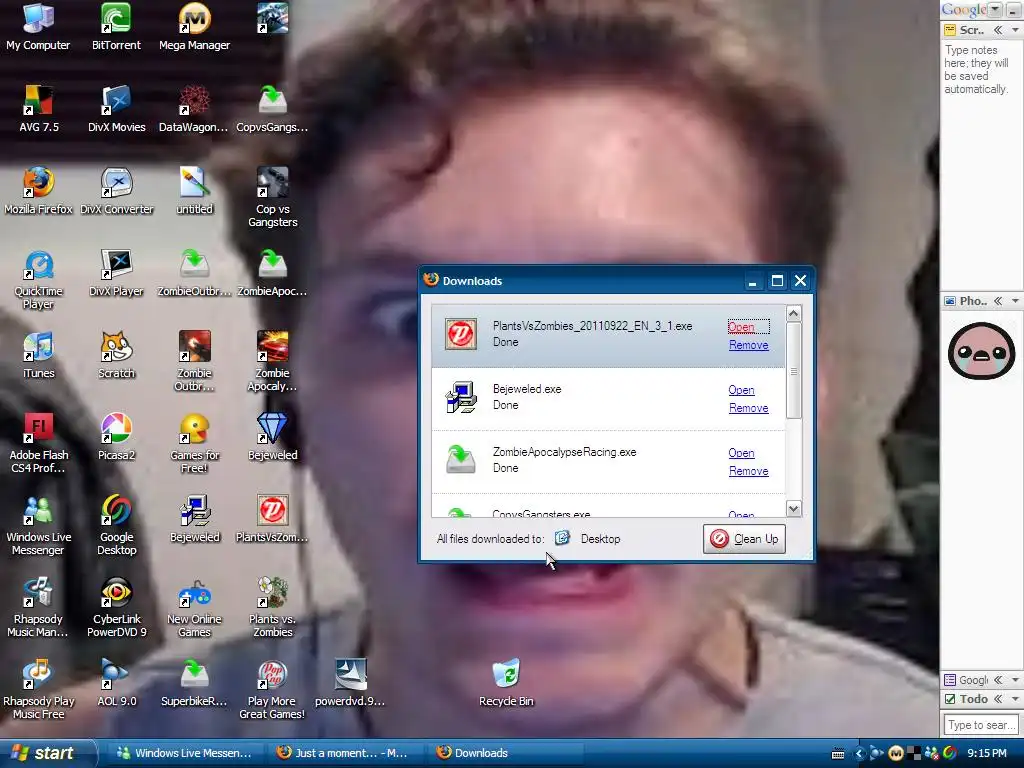This screenshot has width=1024, height=768.
Task: Click the Clean Up button
Action: (744, 539)
